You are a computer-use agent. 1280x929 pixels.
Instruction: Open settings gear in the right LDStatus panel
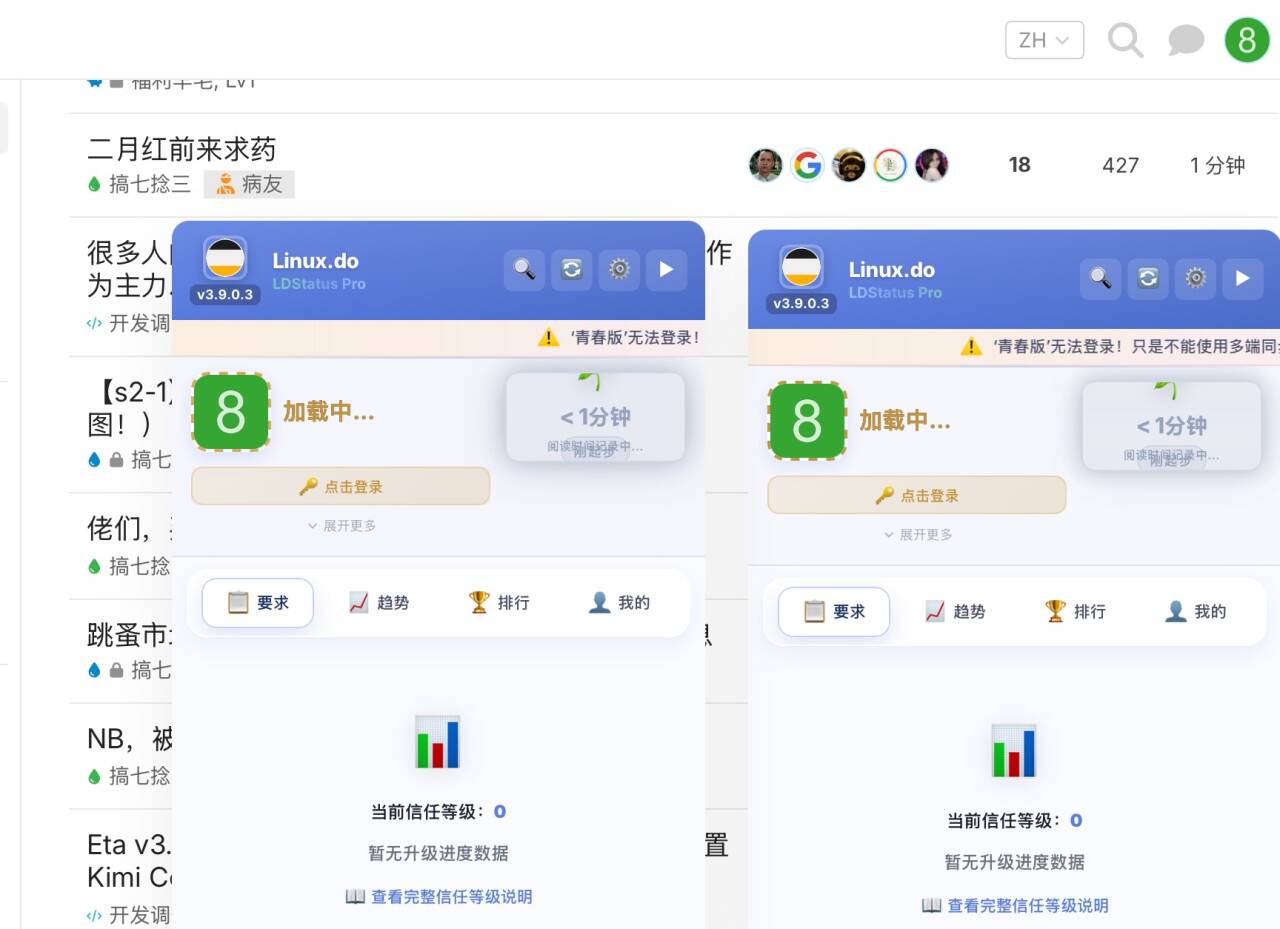[1195, 278]
